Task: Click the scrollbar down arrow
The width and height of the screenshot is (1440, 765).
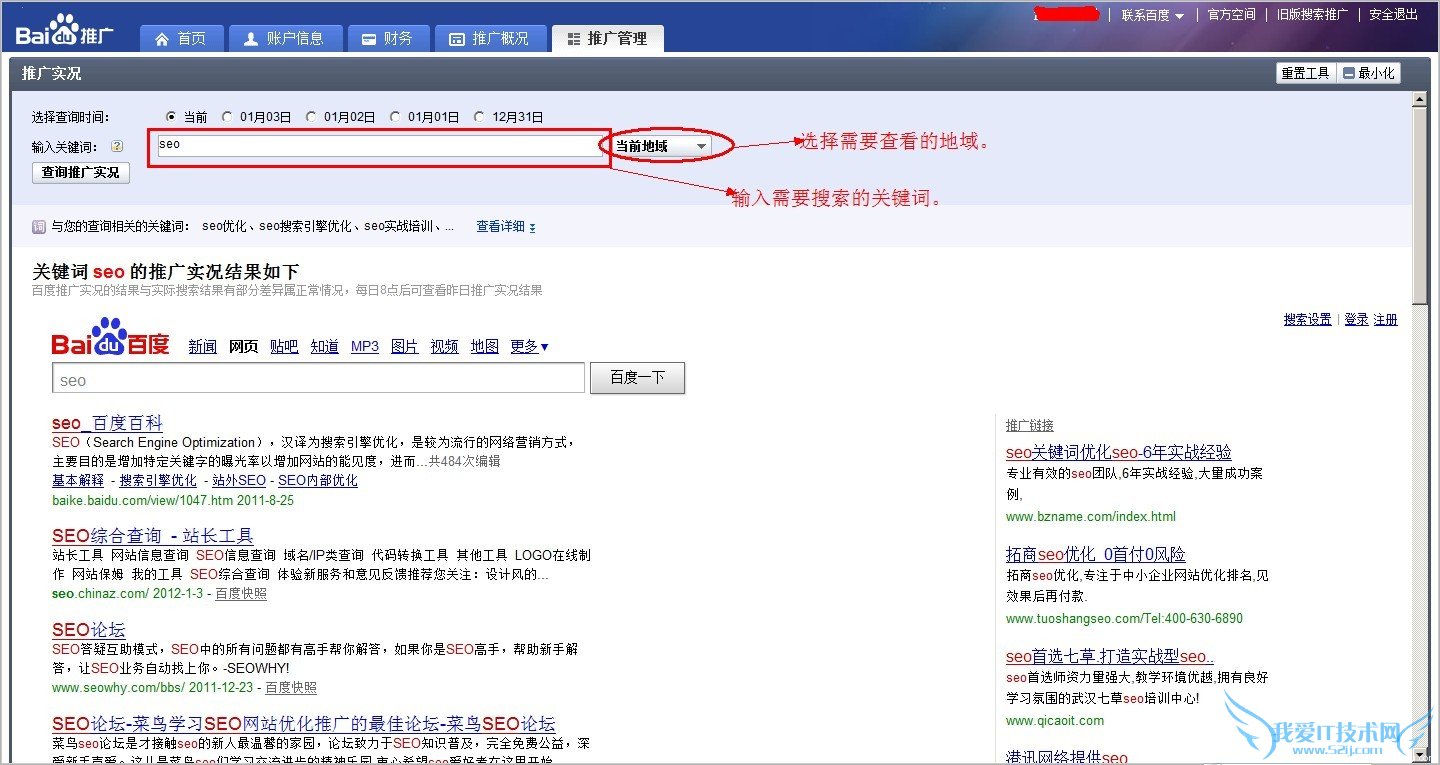Action: pyautogui.click(x=1419, y=753)
